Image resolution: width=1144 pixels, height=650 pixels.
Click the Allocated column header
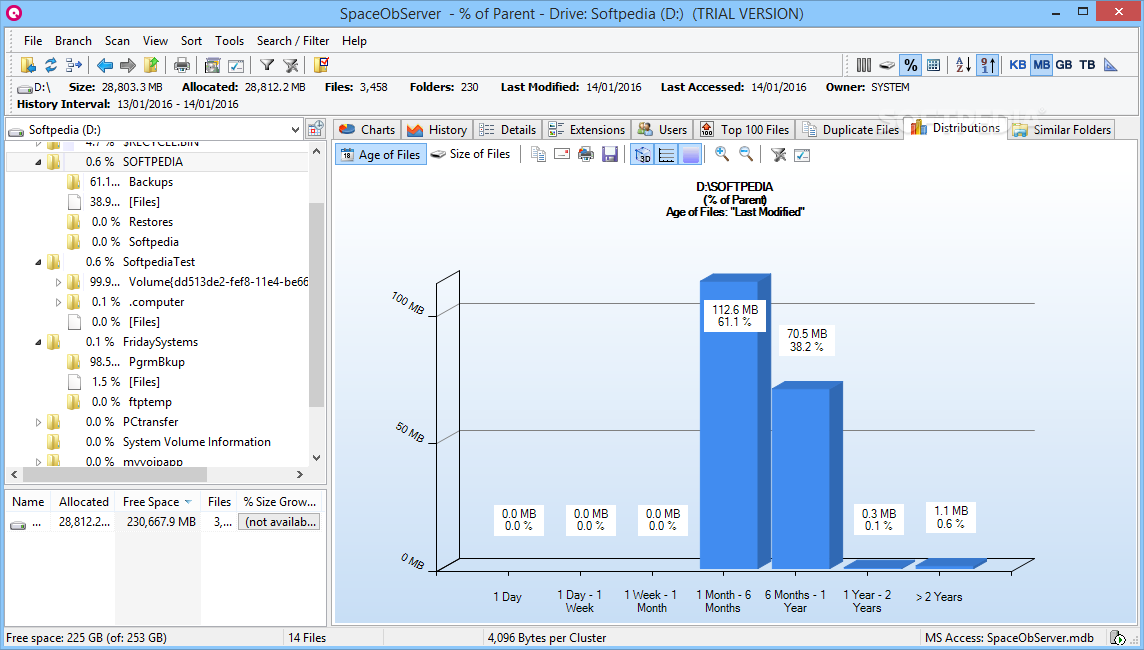[84, 502]
